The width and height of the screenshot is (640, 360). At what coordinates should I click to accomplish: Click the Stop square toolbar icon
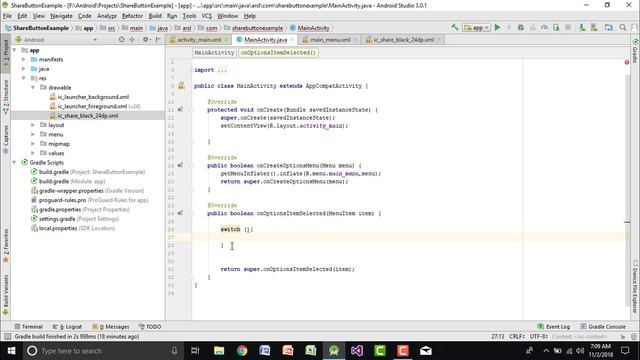click(568, 28)
